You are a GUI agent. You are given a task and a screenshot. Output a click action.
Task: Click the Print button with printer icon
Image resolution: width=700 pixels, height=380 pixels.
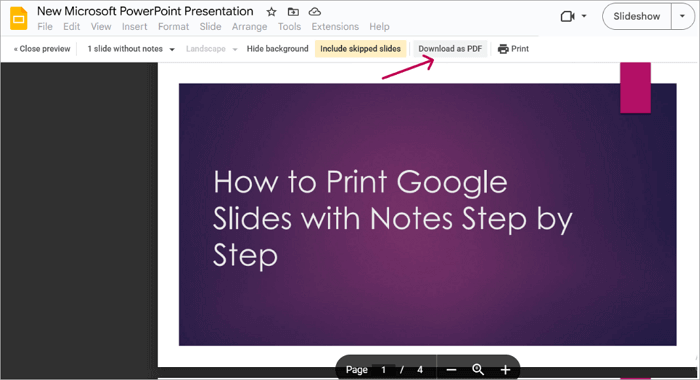513,49
